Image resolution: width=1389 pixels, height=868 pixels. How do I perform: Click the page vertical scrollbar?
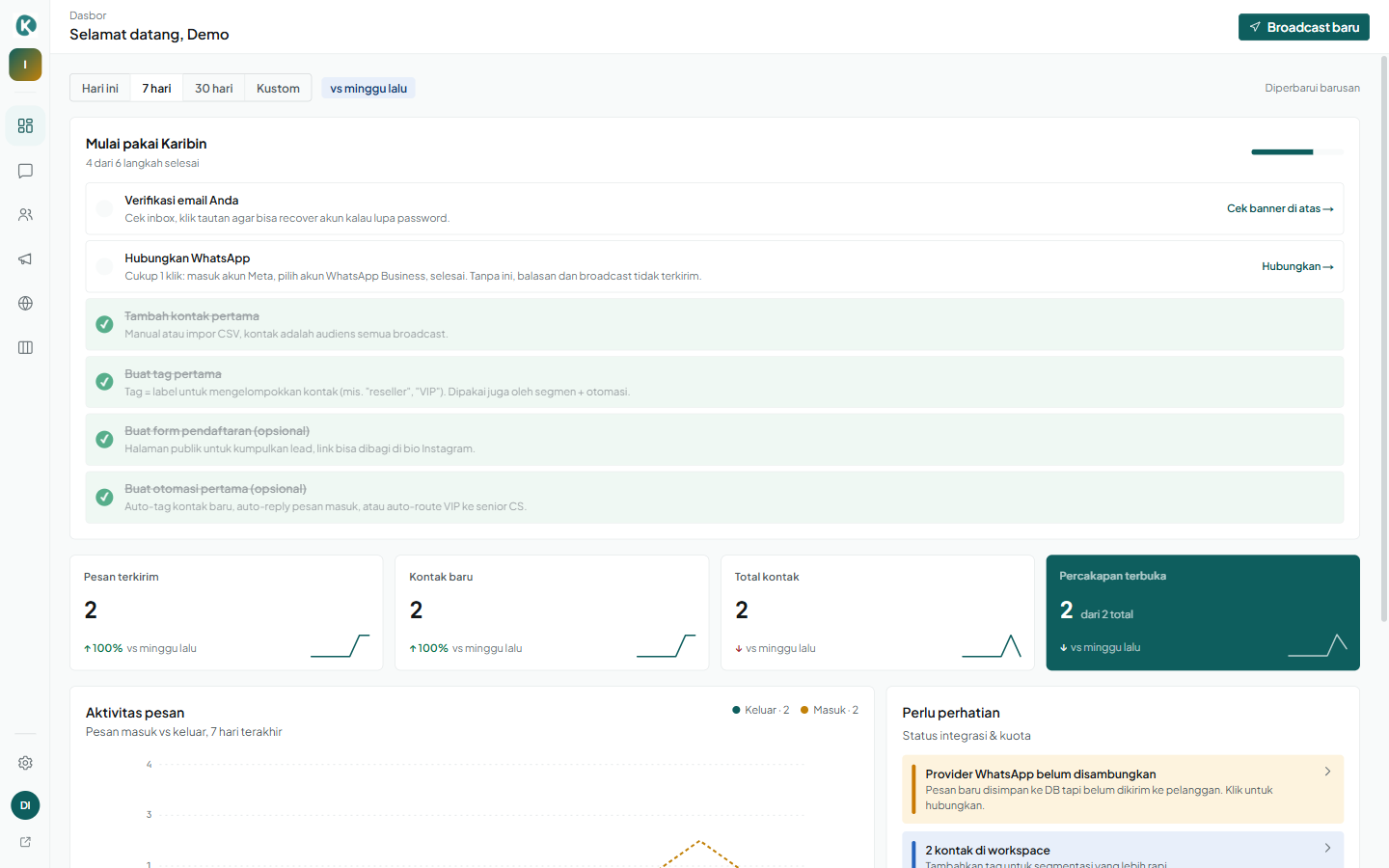click(1384, 338)
